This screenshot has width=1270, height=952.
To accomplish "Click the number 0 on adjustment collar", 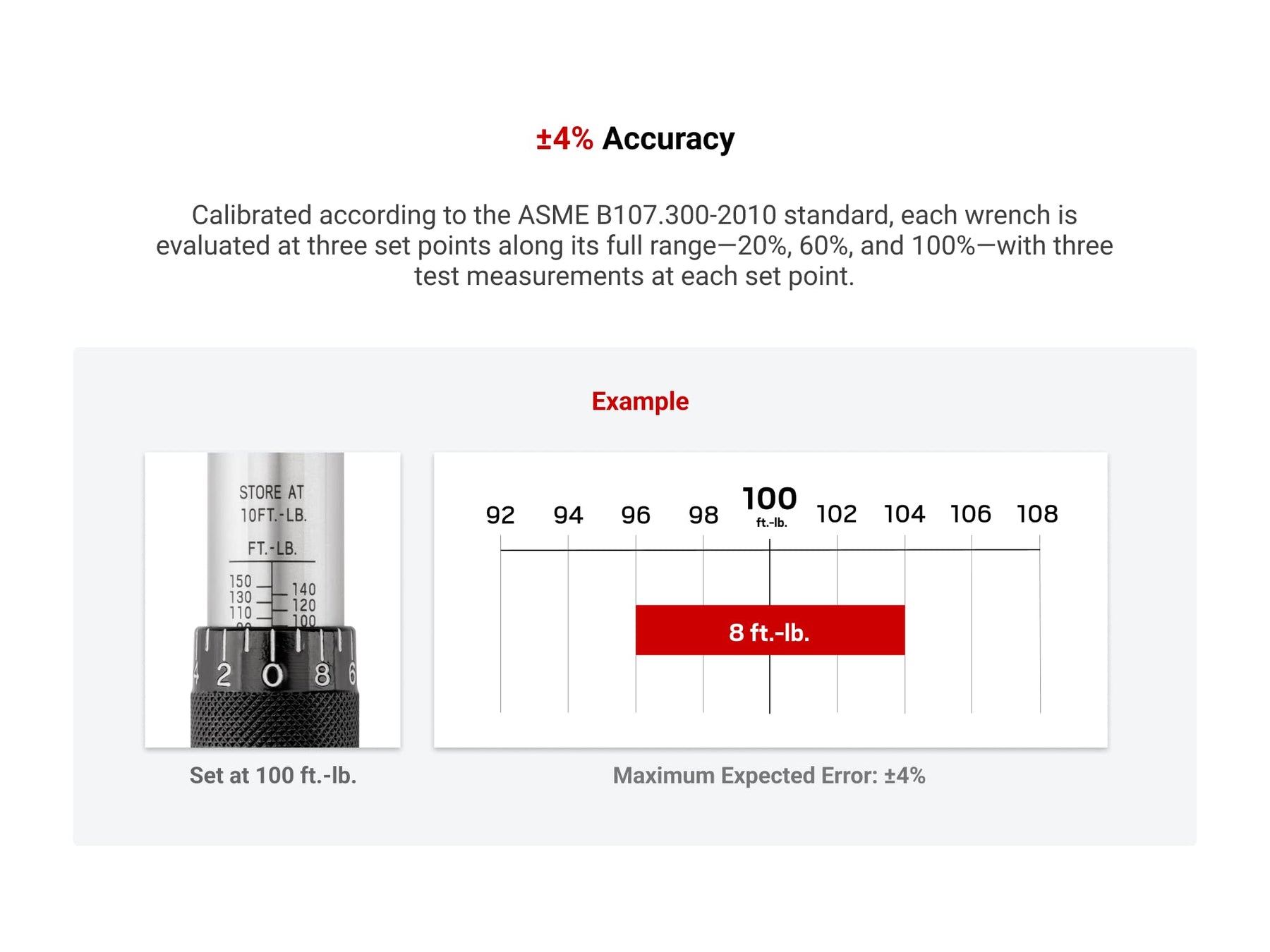I will [272, 676].
